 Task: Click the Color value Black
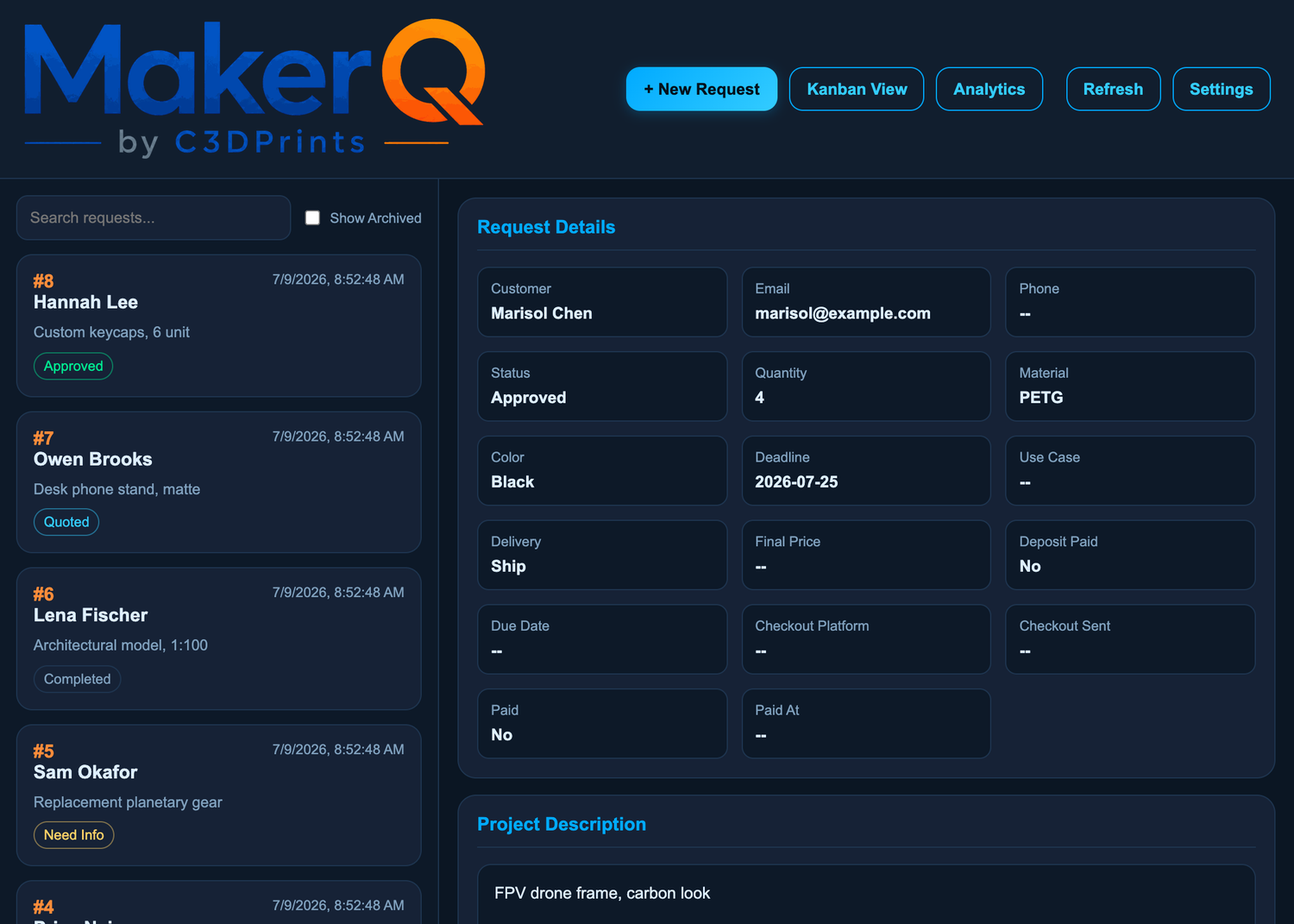512,482
